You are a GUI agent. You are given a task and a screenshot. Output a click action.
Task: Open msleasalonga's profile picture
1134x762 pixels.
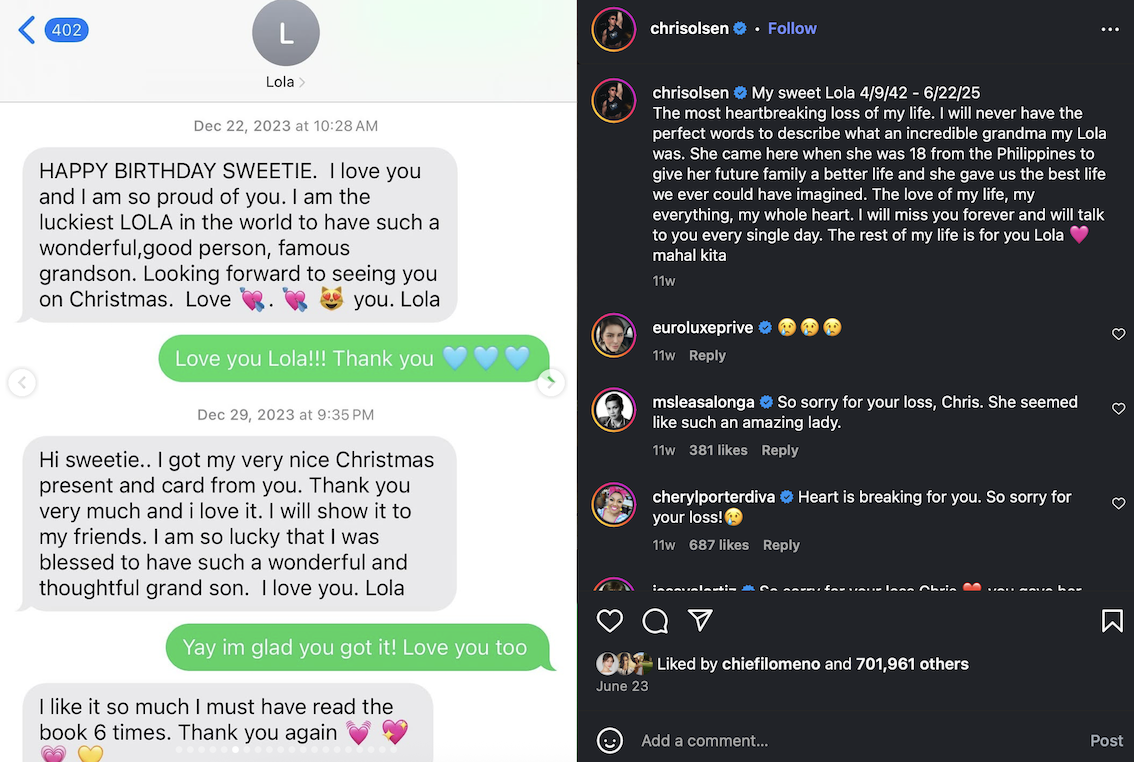click(614, 410)
